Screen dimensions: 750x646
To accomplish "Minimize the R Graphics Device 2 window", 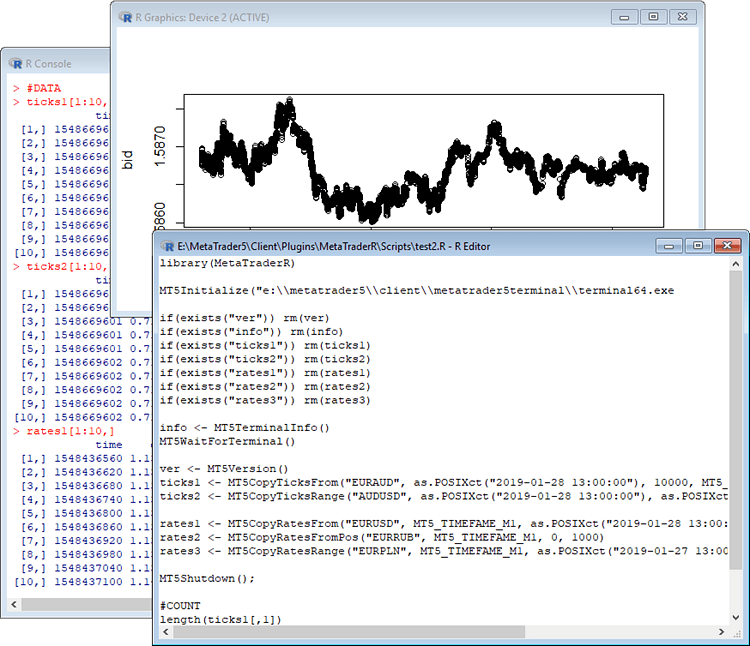I will [x=624, y=17].
